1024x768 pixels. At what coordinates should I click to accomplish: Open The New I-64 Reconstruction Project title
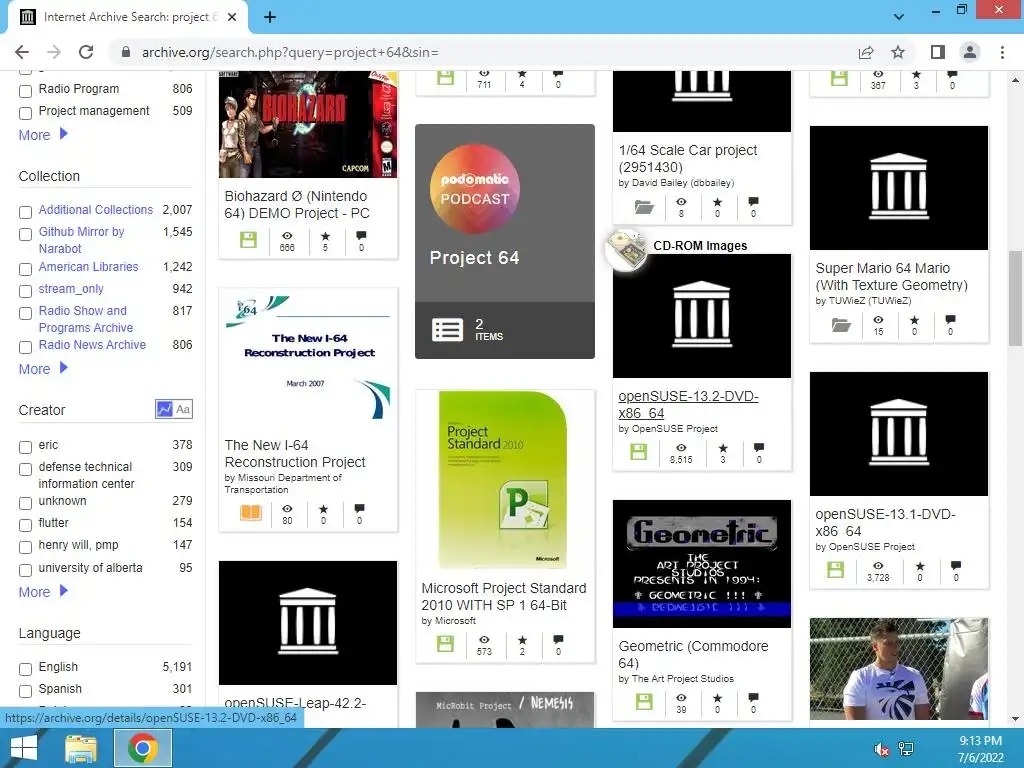295,453
